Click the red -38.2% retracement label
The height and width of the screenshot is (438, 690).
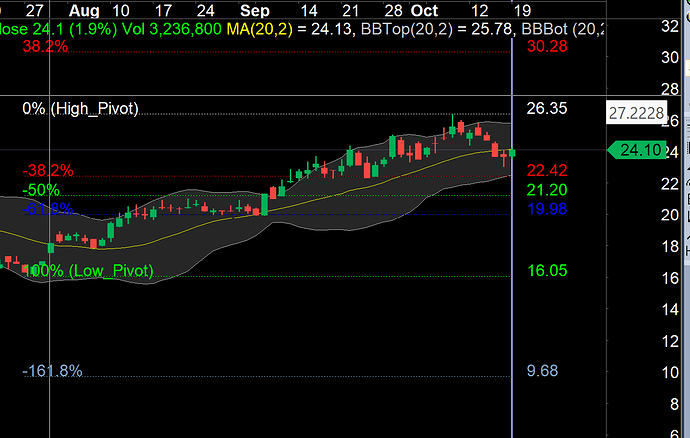pyautogui.click(x=48, y=170)
